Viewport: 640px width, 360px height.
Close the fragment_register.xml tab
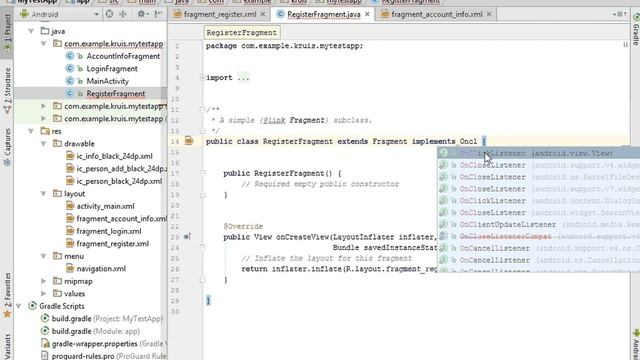pyautogui.click(x=263, y=14)
